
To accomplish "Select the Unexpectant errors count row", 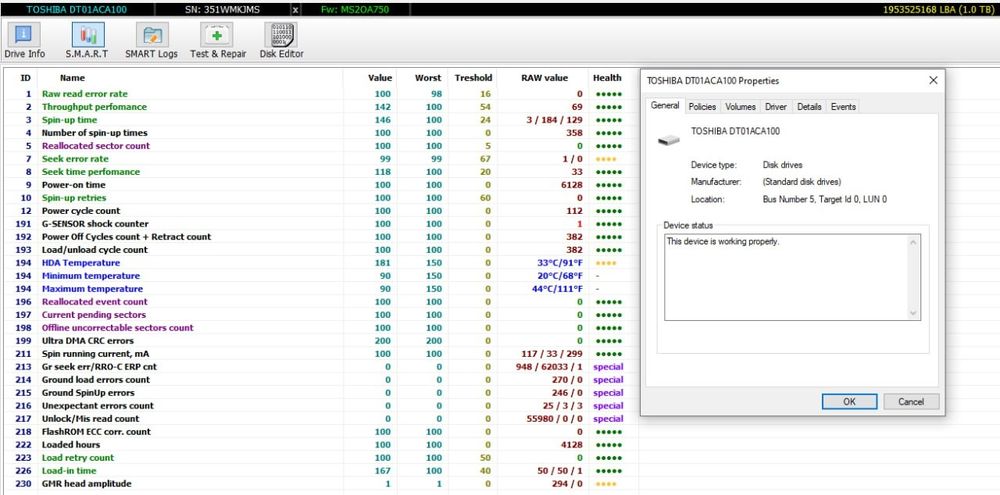I will point(321,406).
